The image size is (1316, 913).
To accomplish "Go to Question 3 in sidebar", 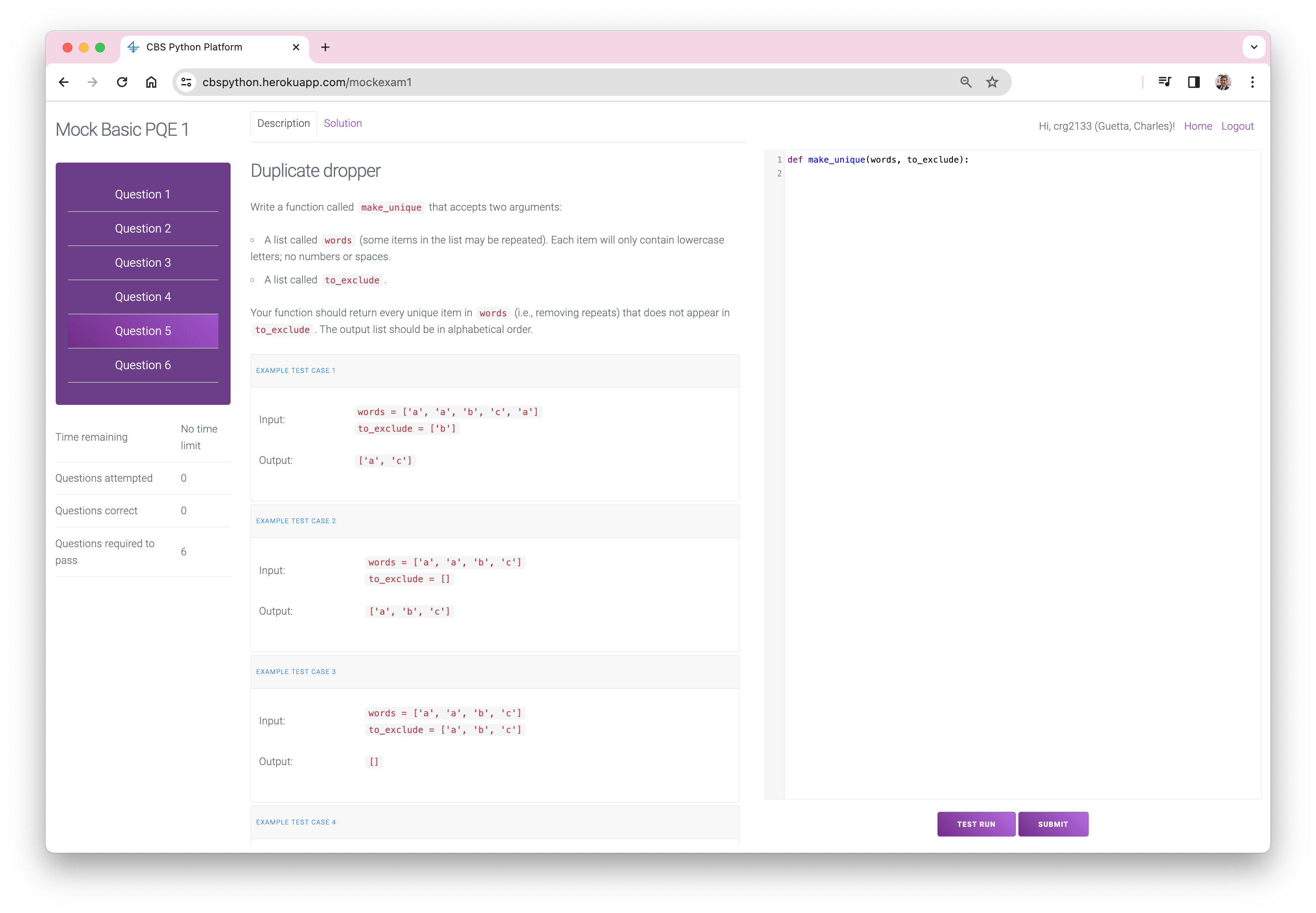I will (142, 263).
